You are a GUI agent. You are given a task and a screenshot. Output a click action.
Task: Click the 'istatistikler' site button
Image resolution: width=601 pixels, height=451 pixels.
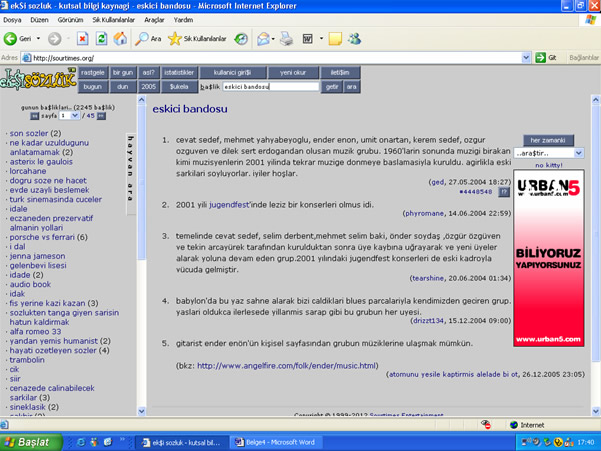coord(178,73)
